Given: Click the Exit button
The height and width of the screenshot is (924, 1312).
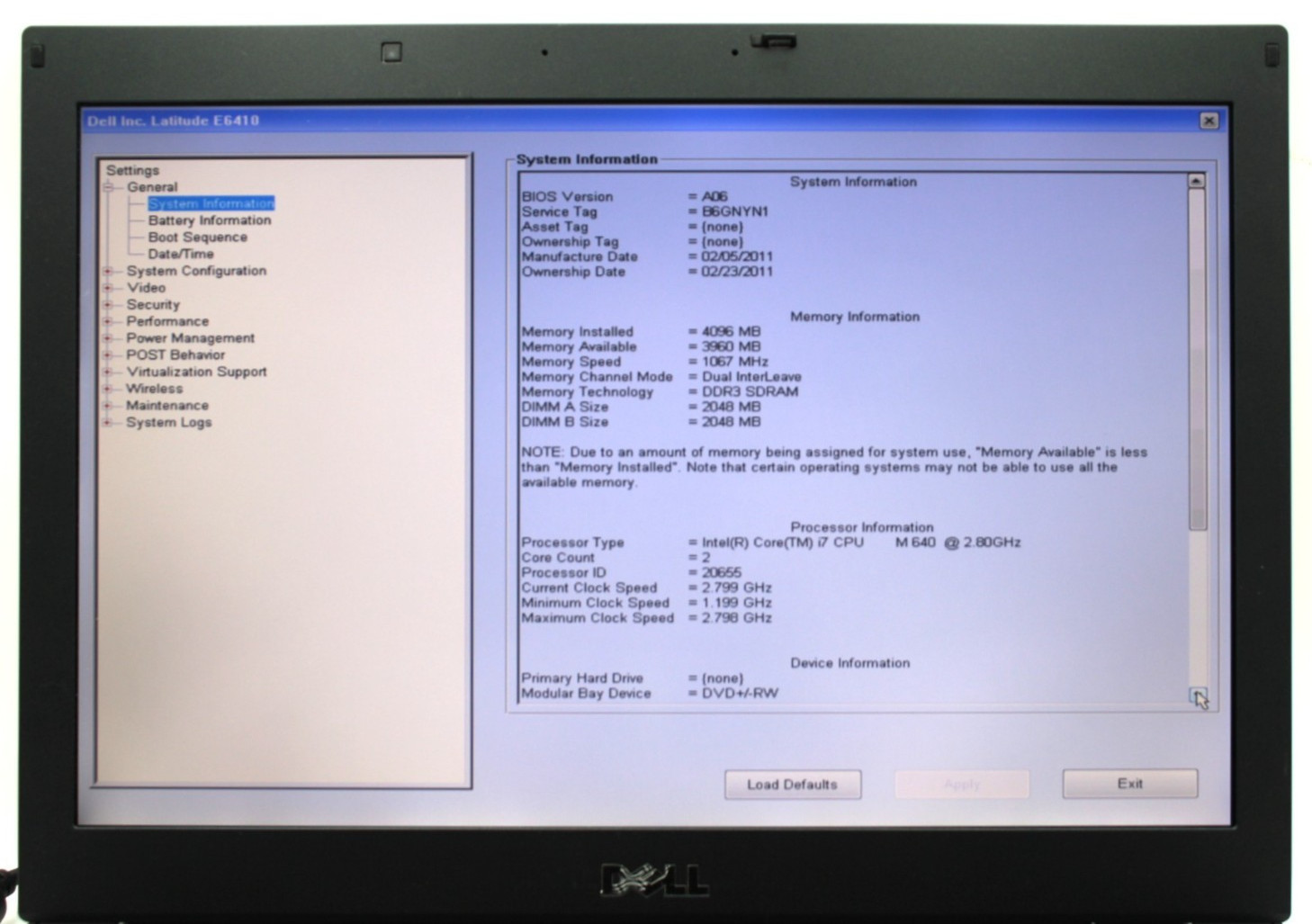Looking at the screenshot, I should click(x=1129, y=784).
